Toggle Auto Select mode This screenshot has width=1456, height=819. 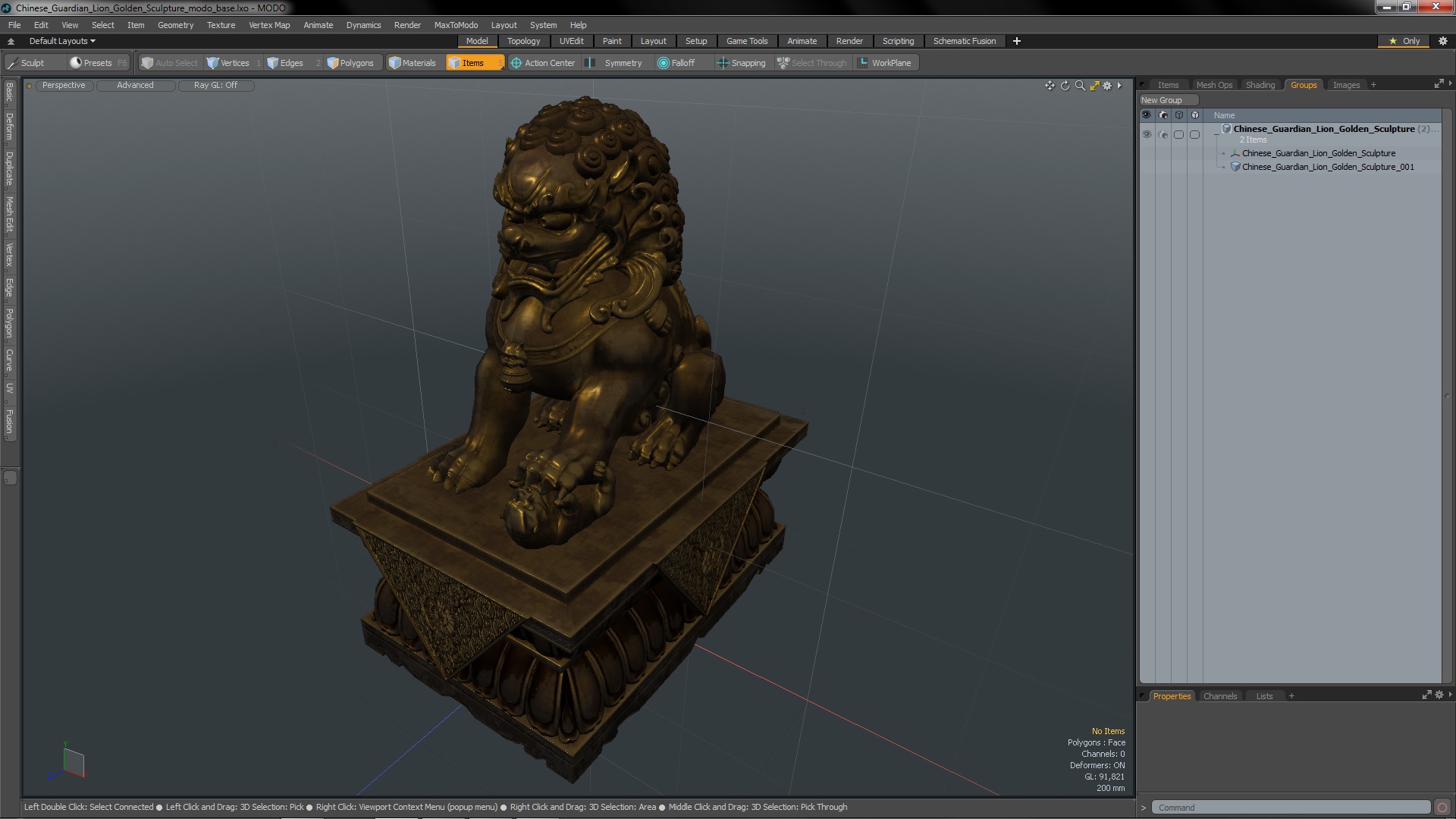point(170,63)
